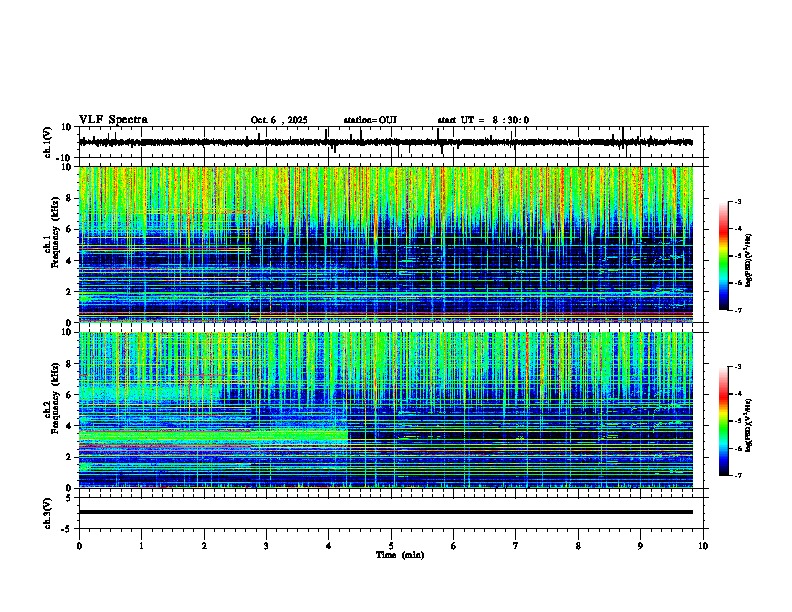The height and width of the screenshot is (612, 792).
Task: Click the "Time (min)" axis label
Action: (x=400, y=555)
